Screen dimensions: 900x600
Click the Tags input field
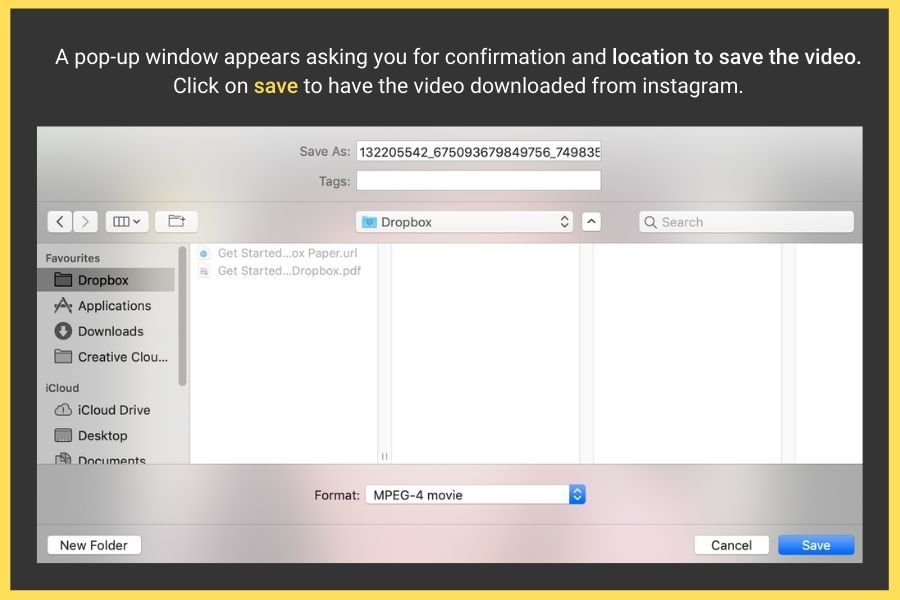pos(479,181)
